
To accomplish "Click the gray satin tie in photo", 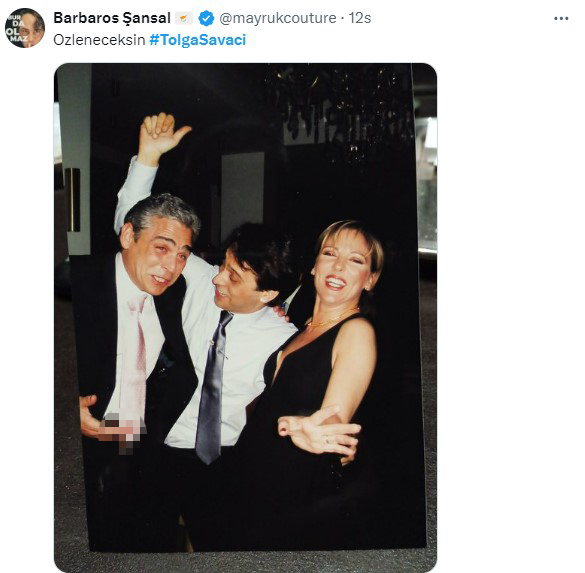I will [213, 387].
